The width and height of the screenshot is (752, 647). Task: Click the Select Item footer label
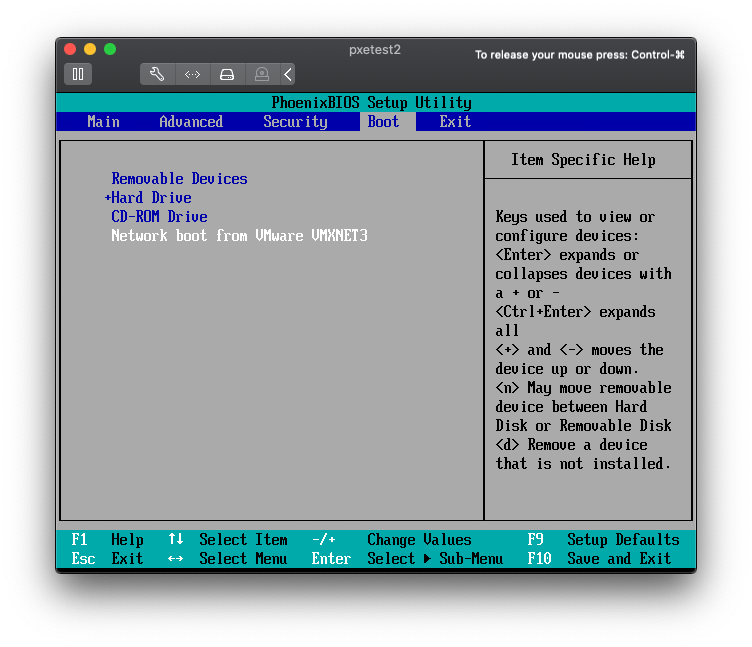coord(243,540)
